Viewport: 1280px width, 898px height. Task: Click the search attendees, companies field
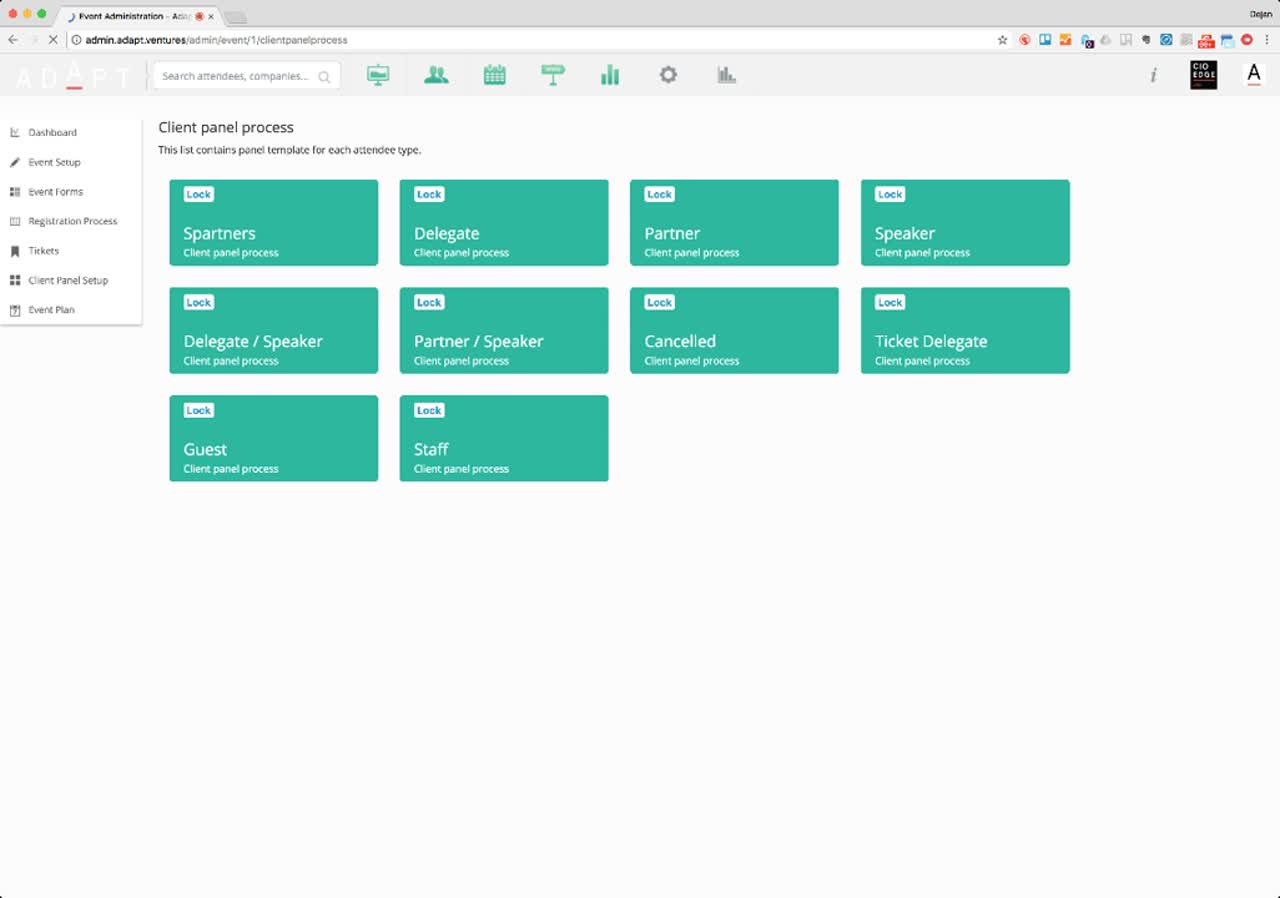click(246, 76)
